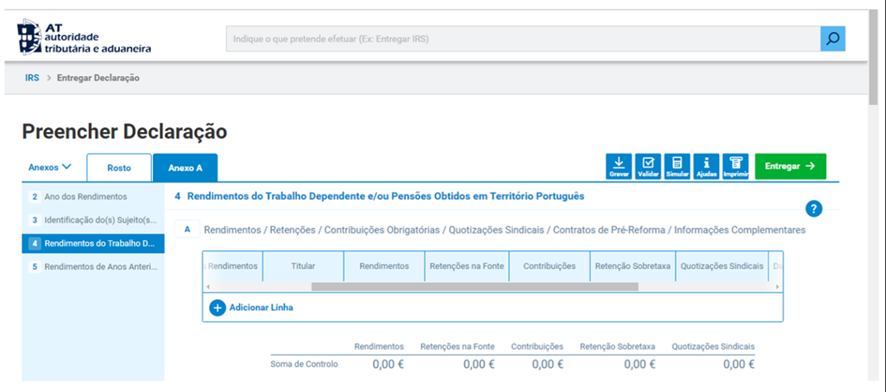Click the IRS breadcrumb link
The height and width of the screenshot is (392, 886).
click(x=32, y=78)
